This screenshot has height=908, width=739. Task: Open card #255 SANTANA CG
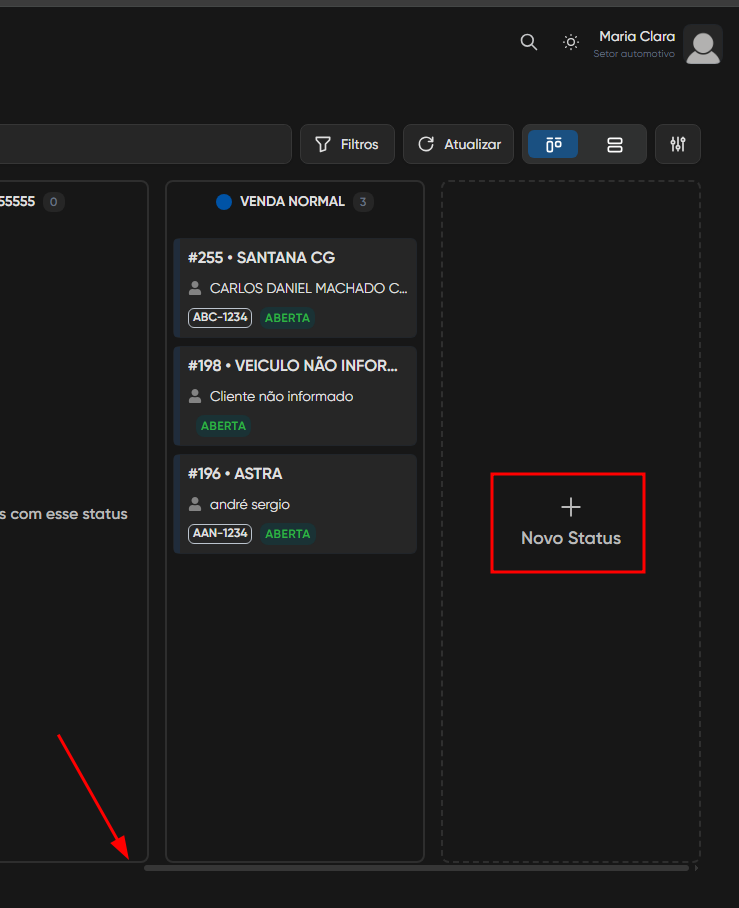click(x=295, y=288)
